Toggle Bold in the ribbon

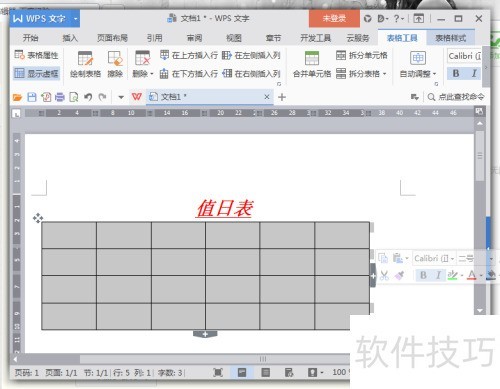pos(456,73)
